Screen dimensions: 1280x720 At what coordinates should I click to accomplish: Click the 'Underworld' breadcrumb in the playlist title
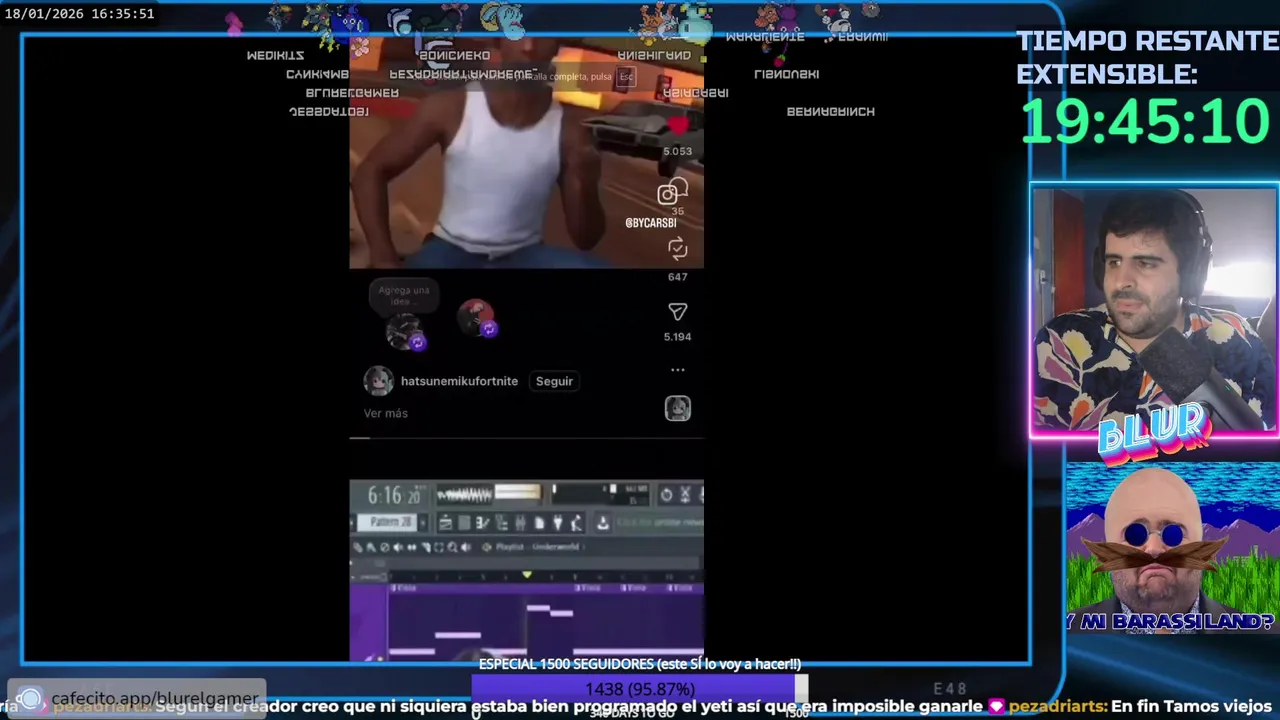tap(556, 547)
